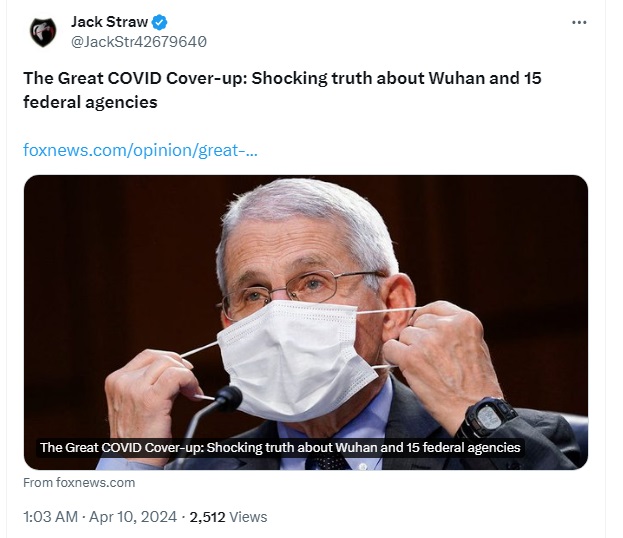This screenshot has width=623, height=538.
Task: Open the Fox News link card image
Action: click(x=306, y=322)
